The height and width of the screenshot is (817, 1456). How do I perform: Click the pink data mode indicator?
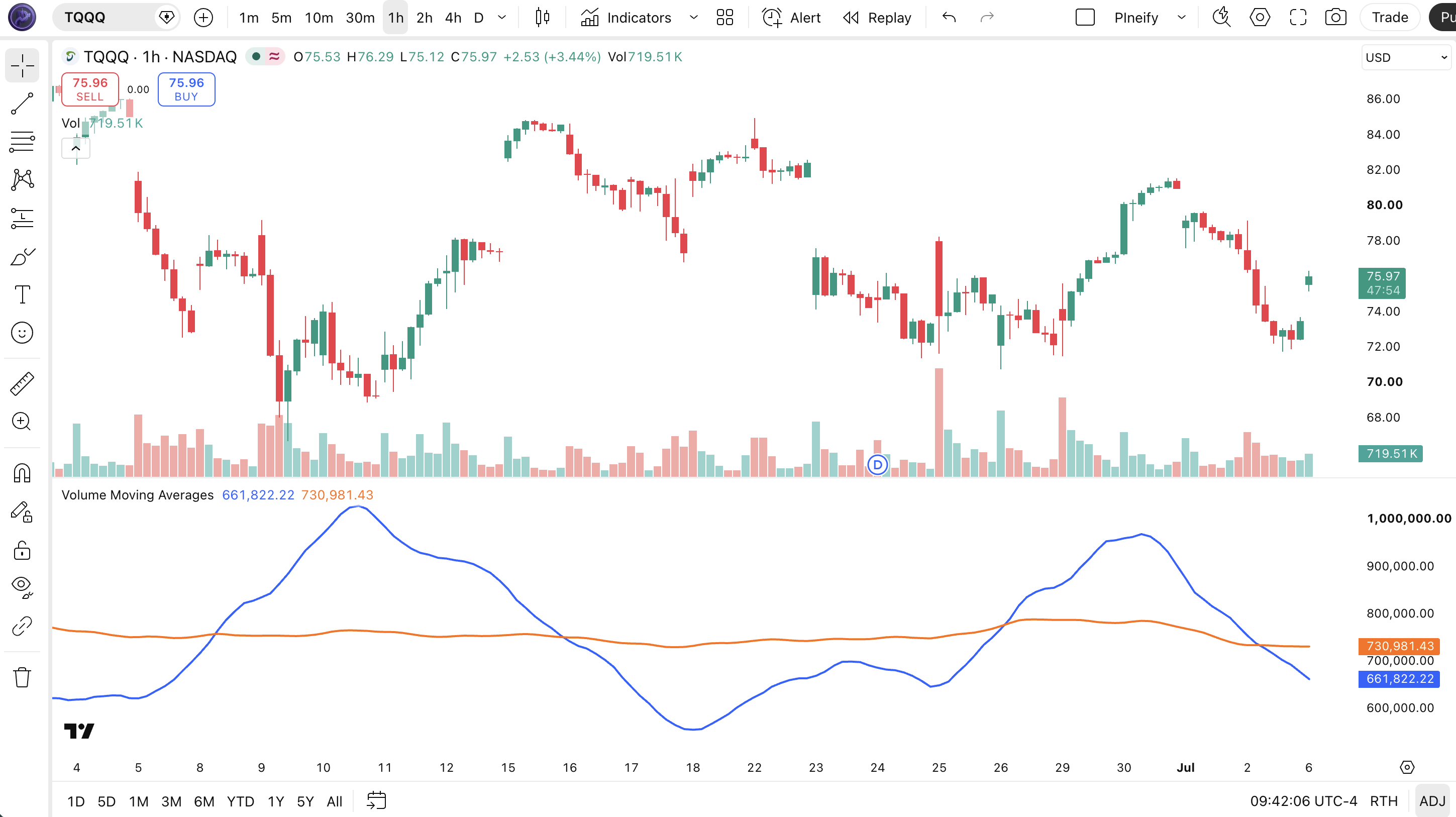coord(274,56)
